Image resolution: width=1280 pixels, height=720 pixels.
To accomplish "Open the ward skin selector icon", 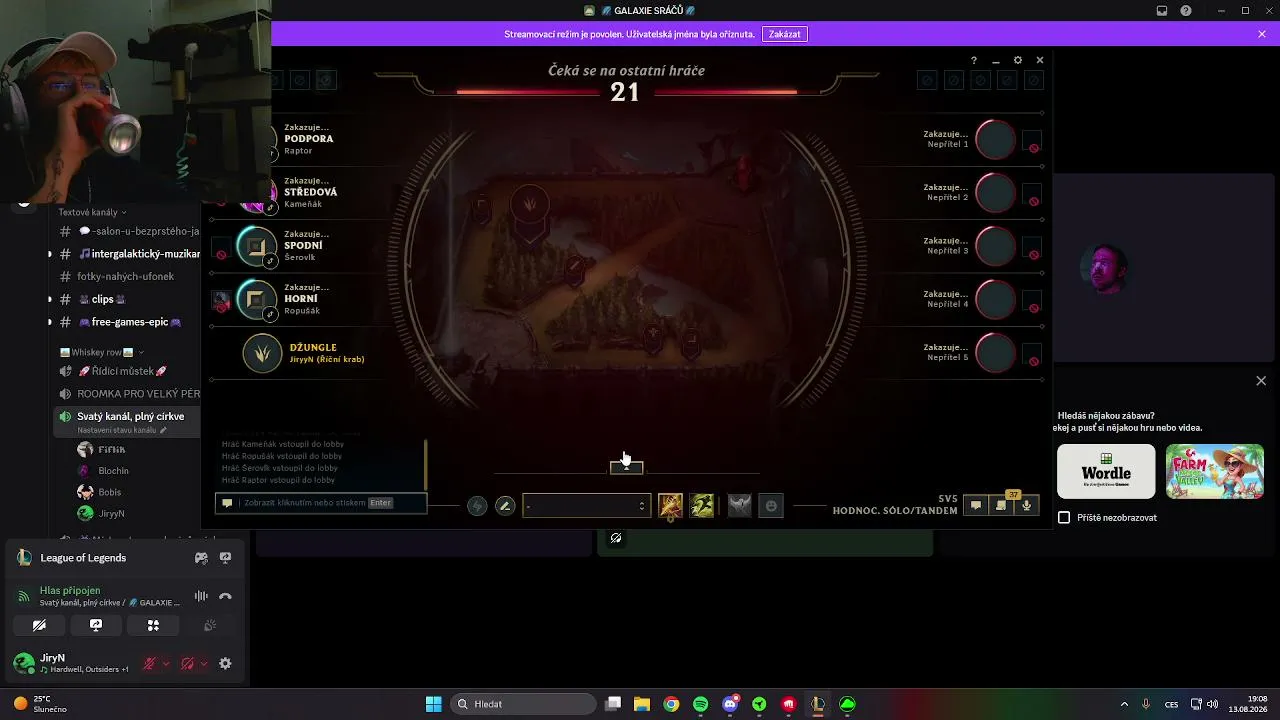I will (x=739, y=506).
